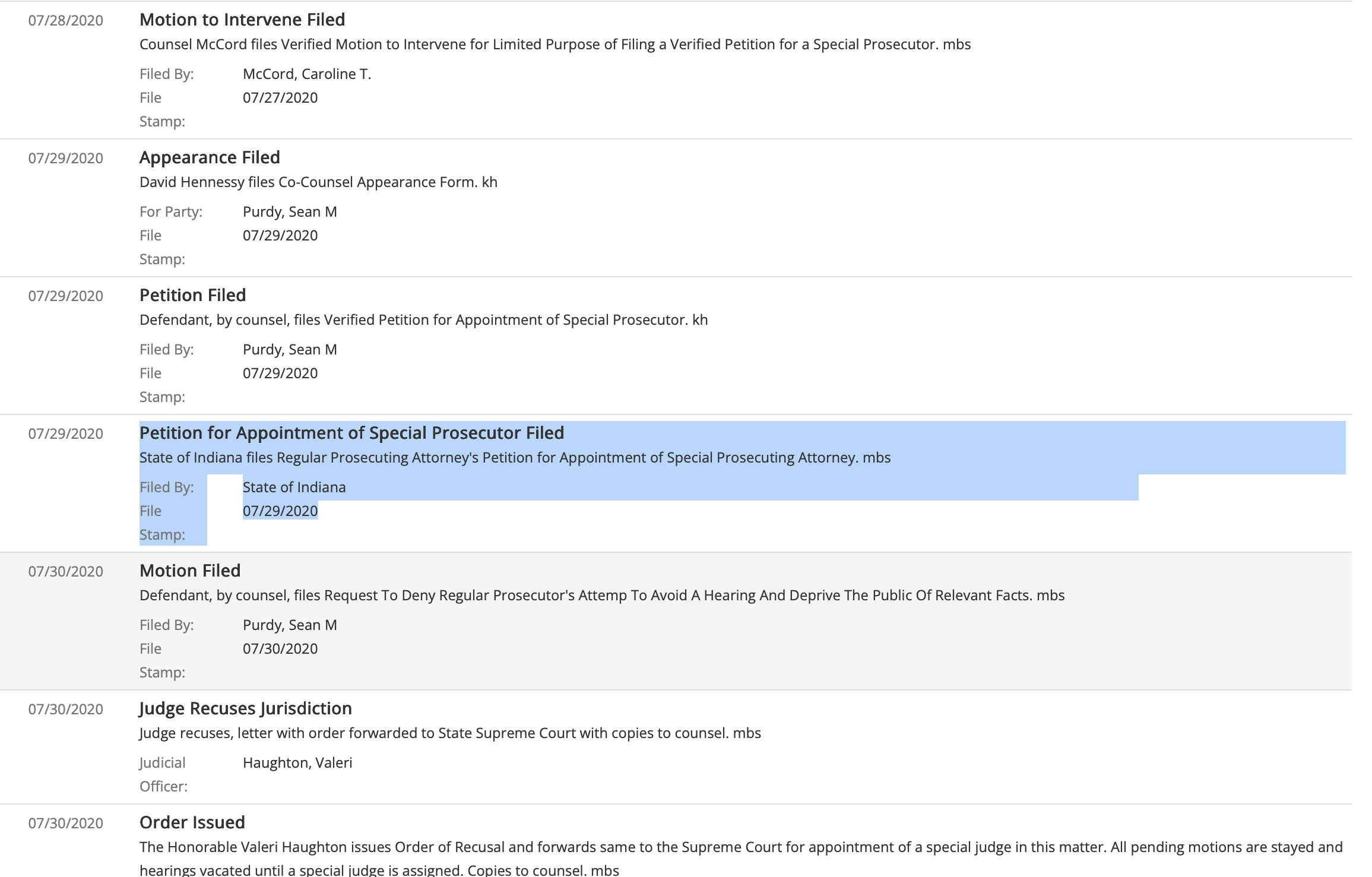Click the Order of Recusal description text
The image size is (1372, 877).
tap(740, 847)
